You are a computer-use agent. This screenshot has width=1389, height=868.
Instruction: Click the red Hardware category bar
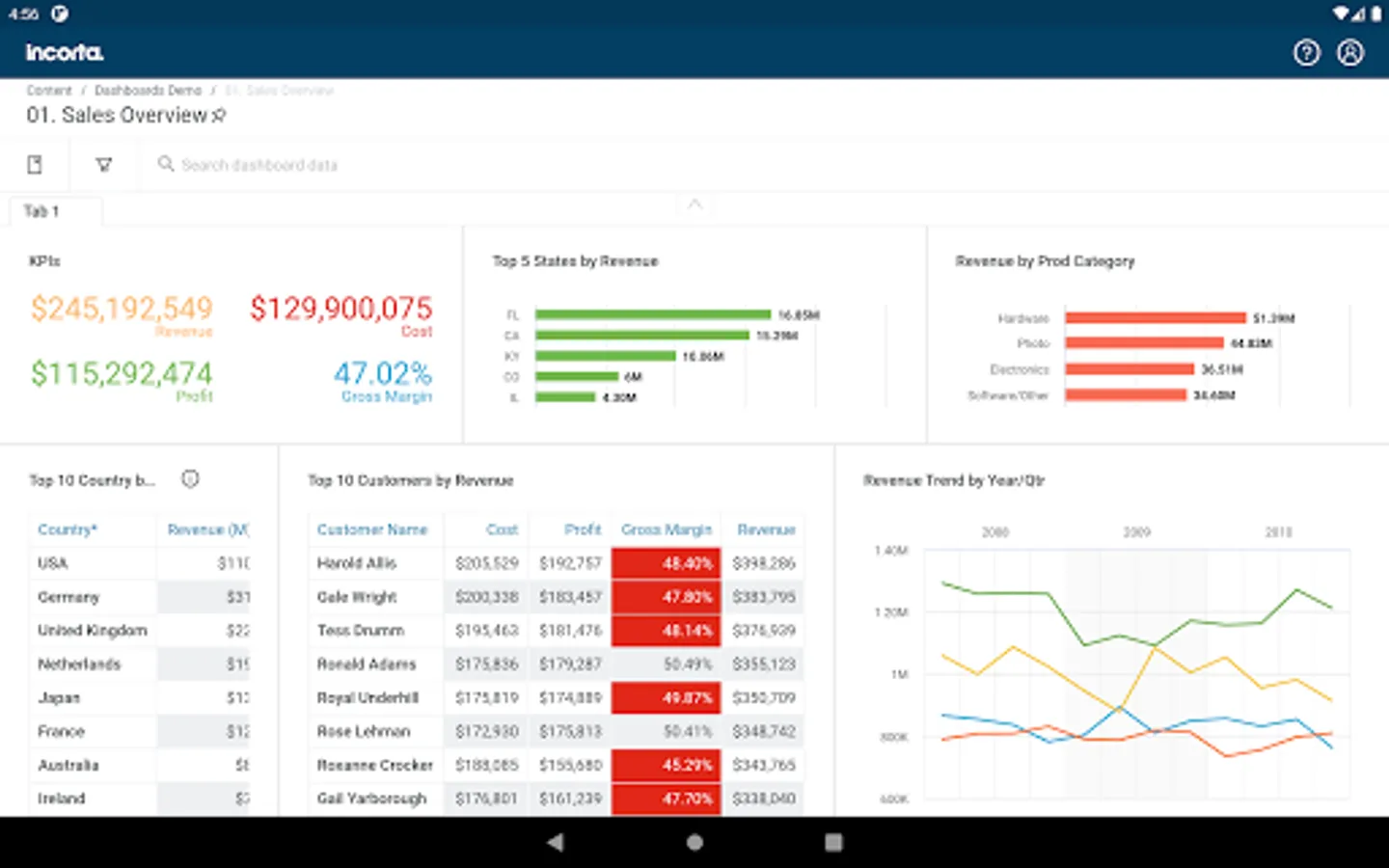click(x=1156, y=317)
